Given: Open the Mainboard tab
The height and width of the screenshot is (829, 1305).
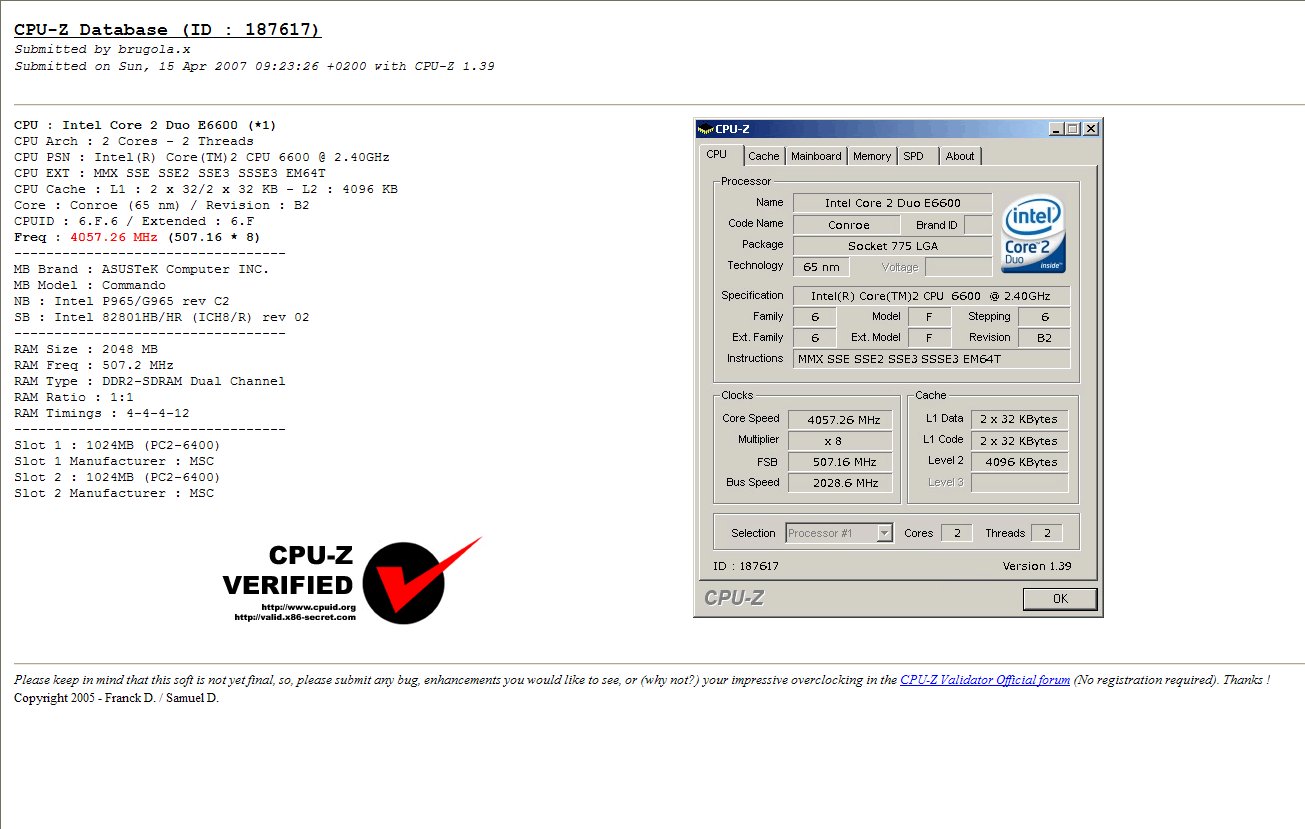Looking at the screenshot, I should [816, 156].
